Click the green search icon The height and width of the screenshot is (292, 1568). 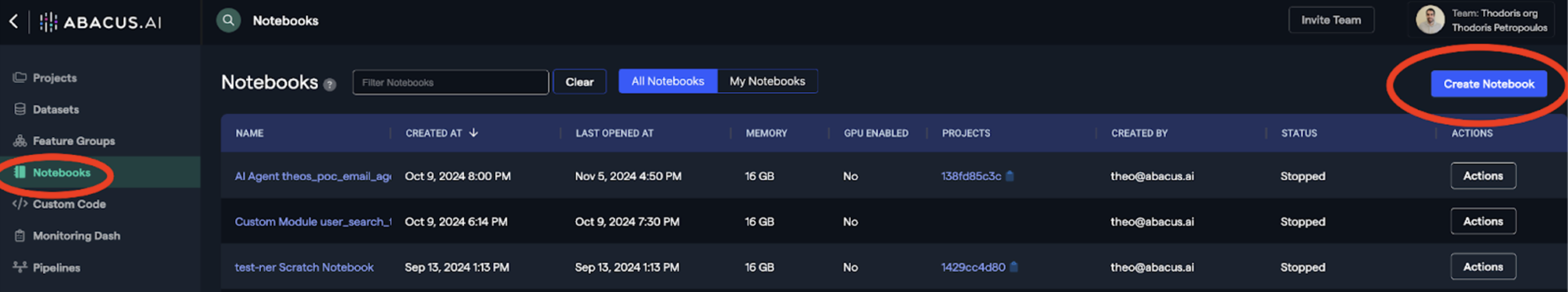point(228,21)
